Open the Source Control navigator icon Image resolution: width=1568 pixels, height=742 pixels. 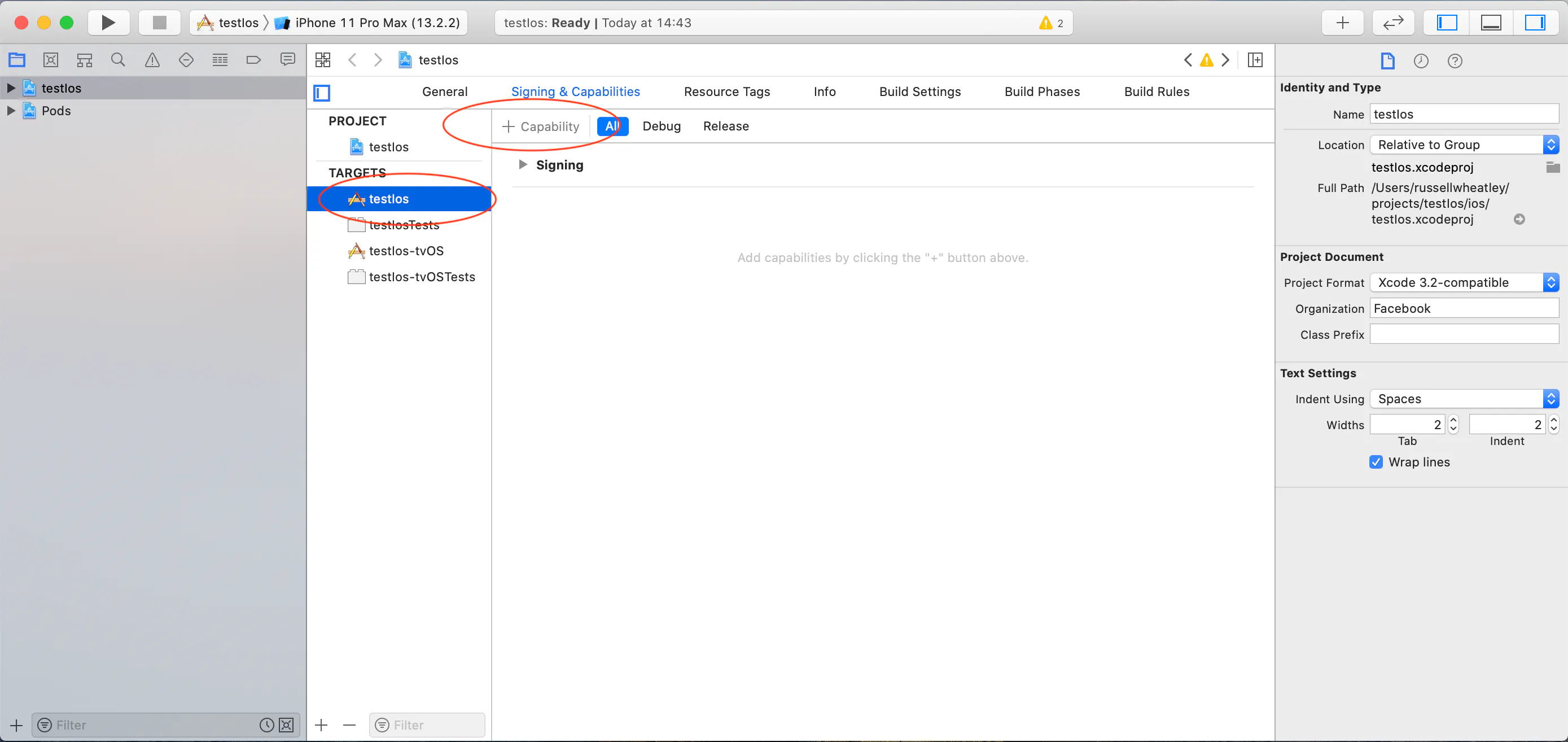point(51,60)
